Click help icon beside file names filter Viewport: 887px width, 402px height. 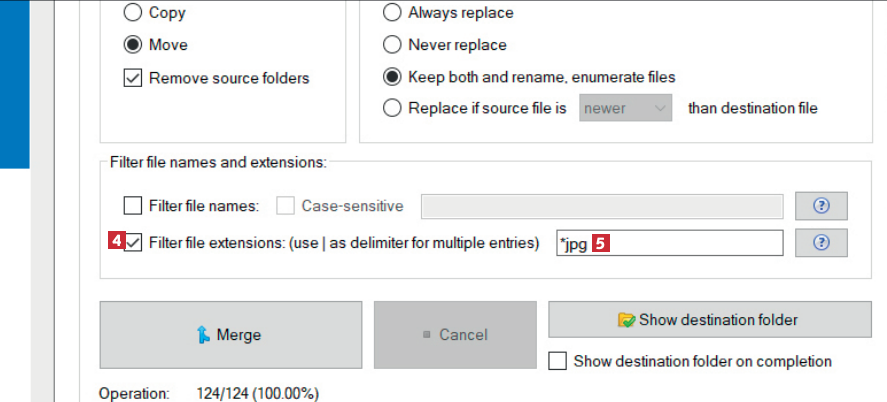pos(821,206)
